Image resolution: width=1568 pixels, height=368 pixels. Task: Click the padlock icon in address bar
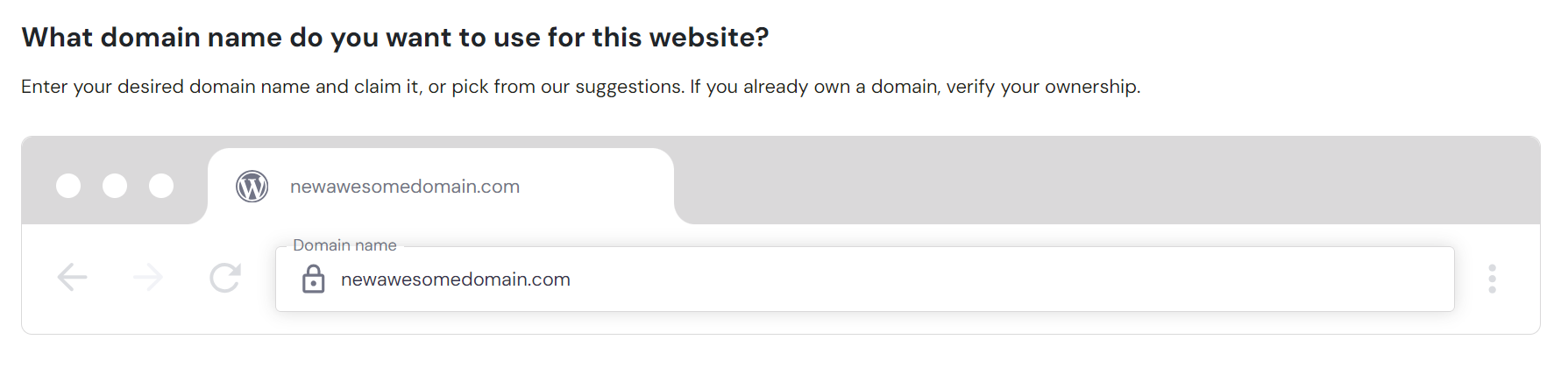(313, 280)
